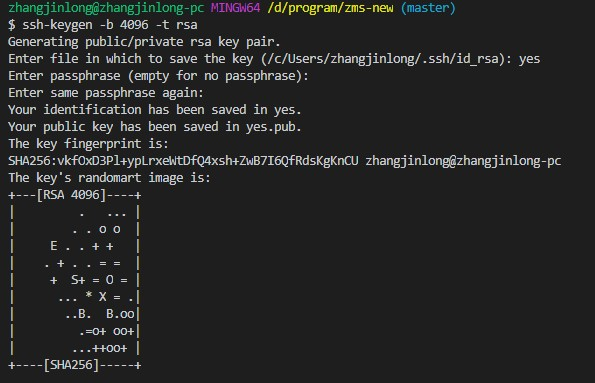This screenshot has height=383, width=595.
Task: Click 'The key fingerprint is:' line
Action: [x=88, y=144]
